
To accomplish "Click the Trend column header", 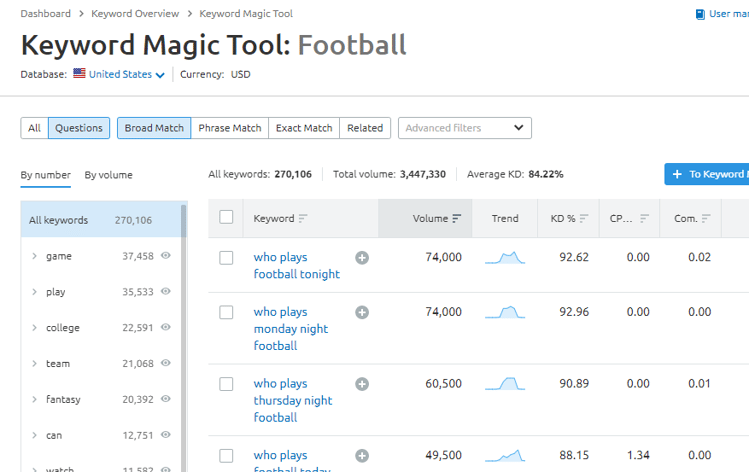I will (x=505, y=218).
